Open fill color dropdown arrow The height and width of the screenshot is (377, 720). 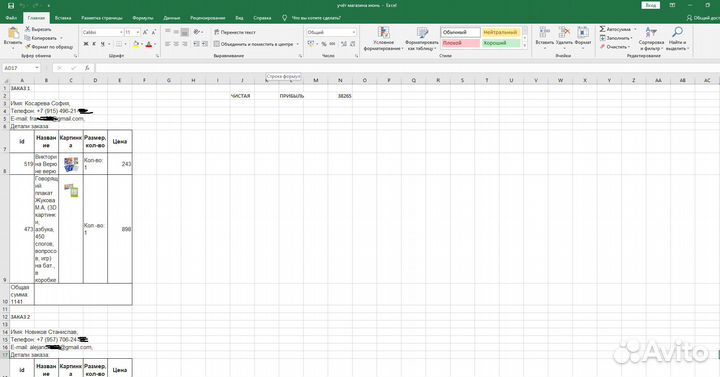coord(141,44)
